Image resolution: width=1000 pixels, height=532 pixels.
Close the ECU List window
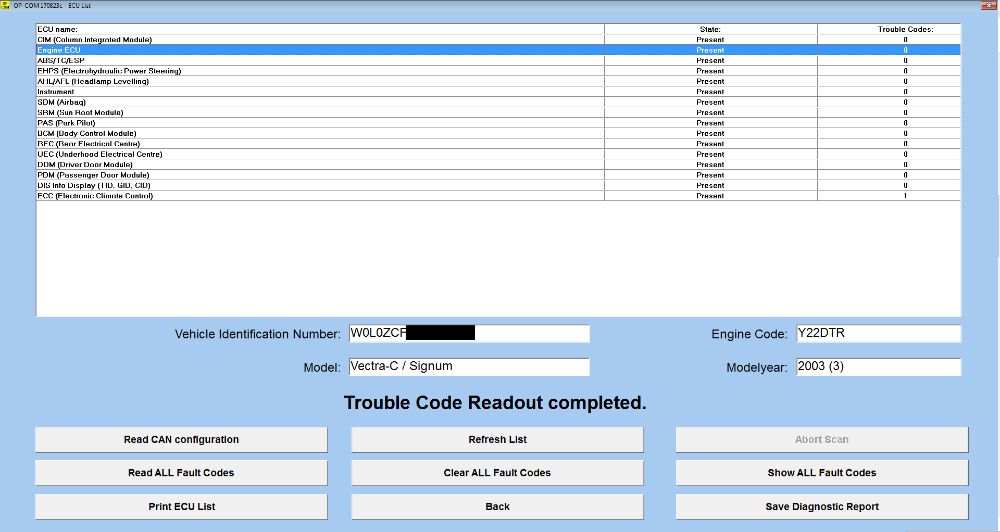point(989,5)
